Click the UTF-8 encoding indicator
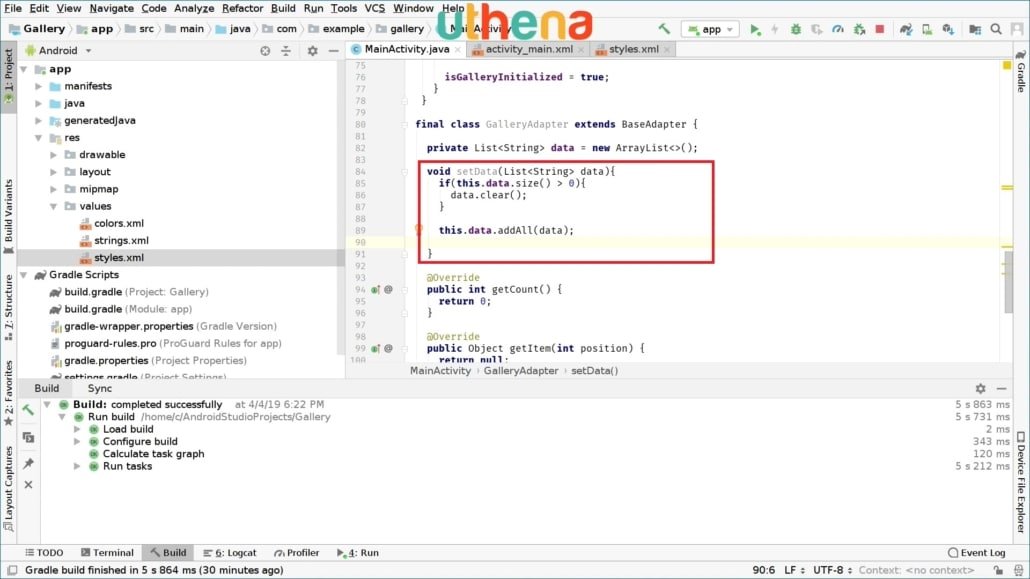 point(832,570)
